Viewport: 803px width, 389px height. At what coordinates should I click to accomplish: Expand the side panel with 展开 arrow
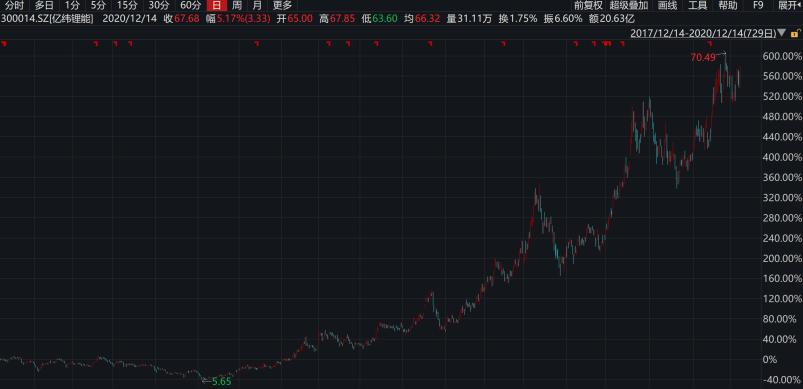pyautogui.click(x=790, y=6)
